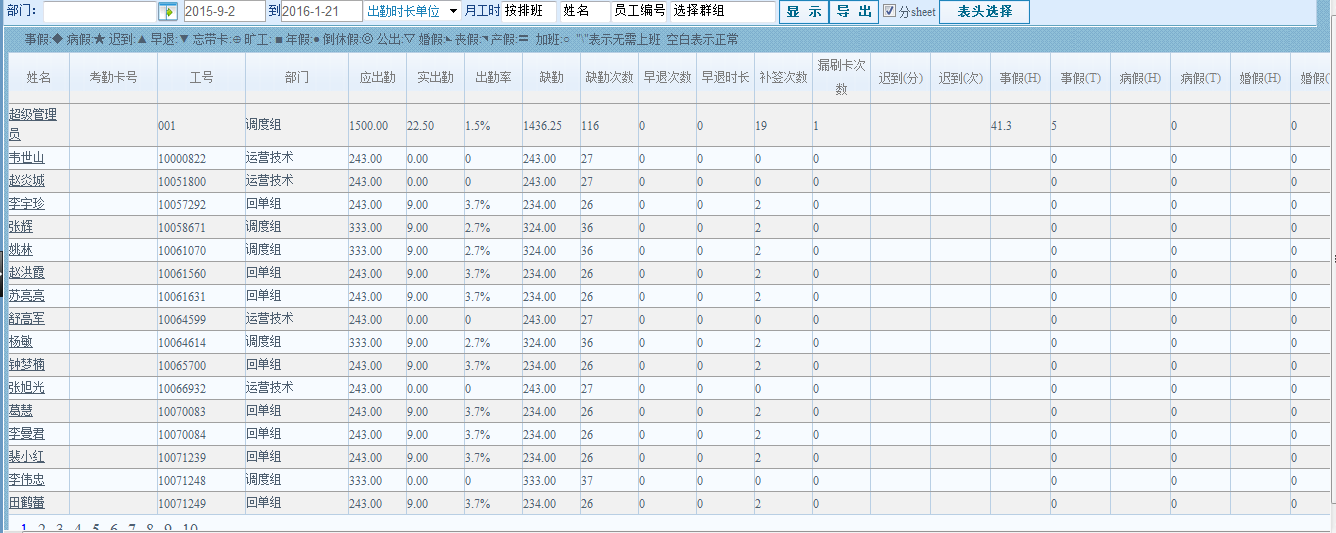
Task: Select 调度组 in 张辉's row
Action: (x=264, y=227)
